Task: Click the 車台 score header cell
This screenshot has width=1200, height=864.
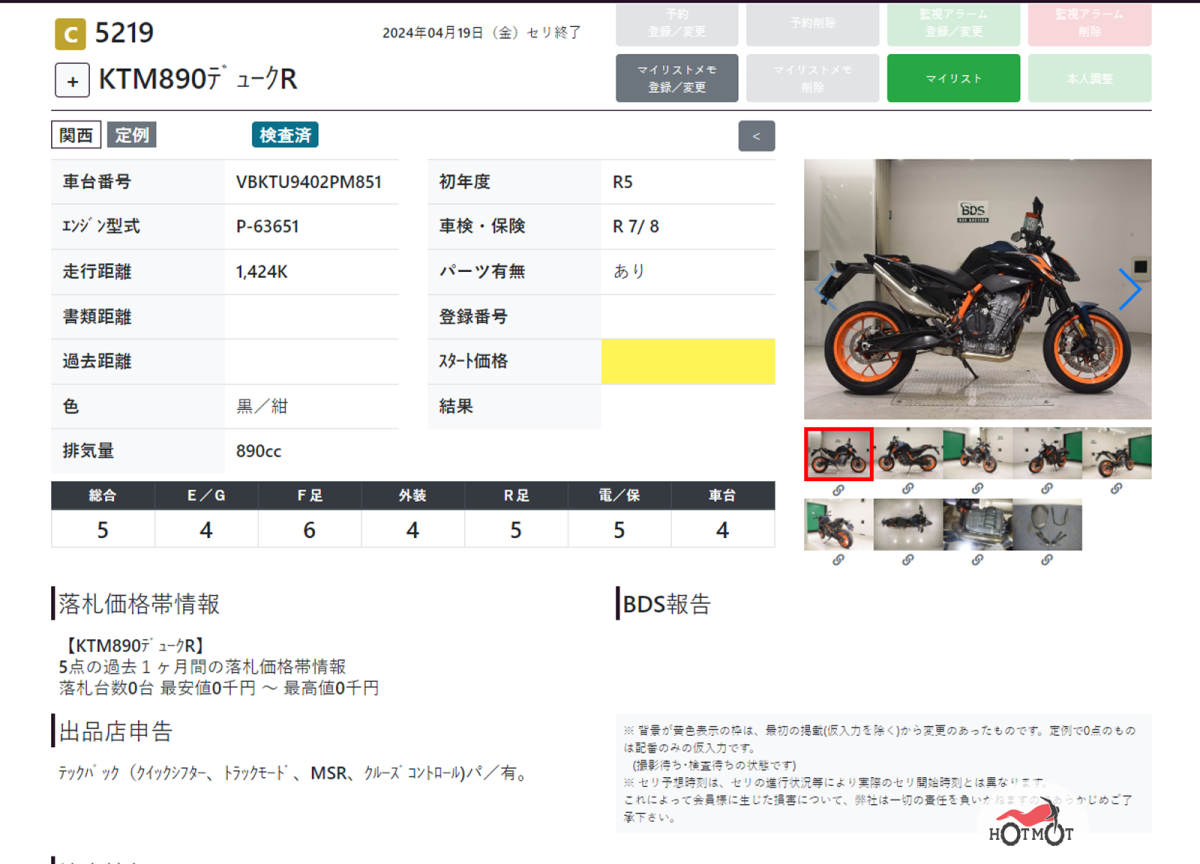Action: (723, 495)
